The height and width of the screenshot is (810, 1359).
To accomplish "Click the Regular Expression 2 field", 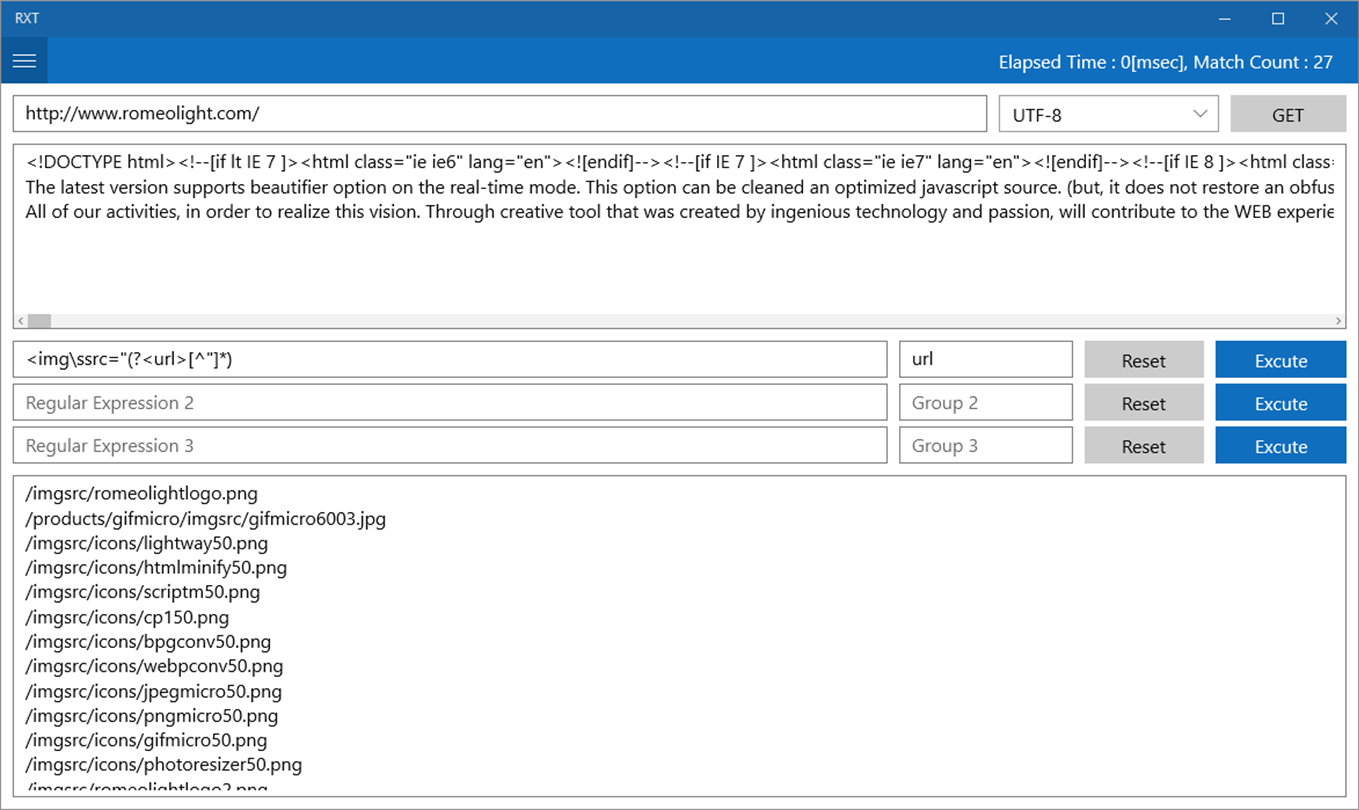I will click(x=450, y=403).
